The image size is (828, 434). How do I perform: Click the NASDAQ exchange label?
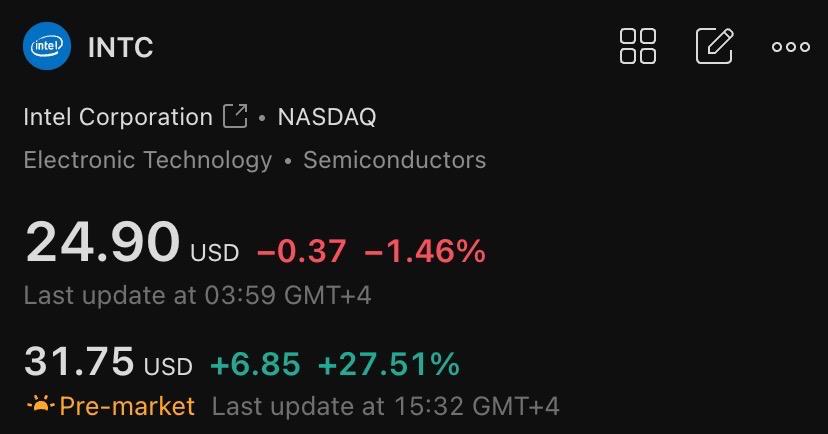[x=327, y=117]
